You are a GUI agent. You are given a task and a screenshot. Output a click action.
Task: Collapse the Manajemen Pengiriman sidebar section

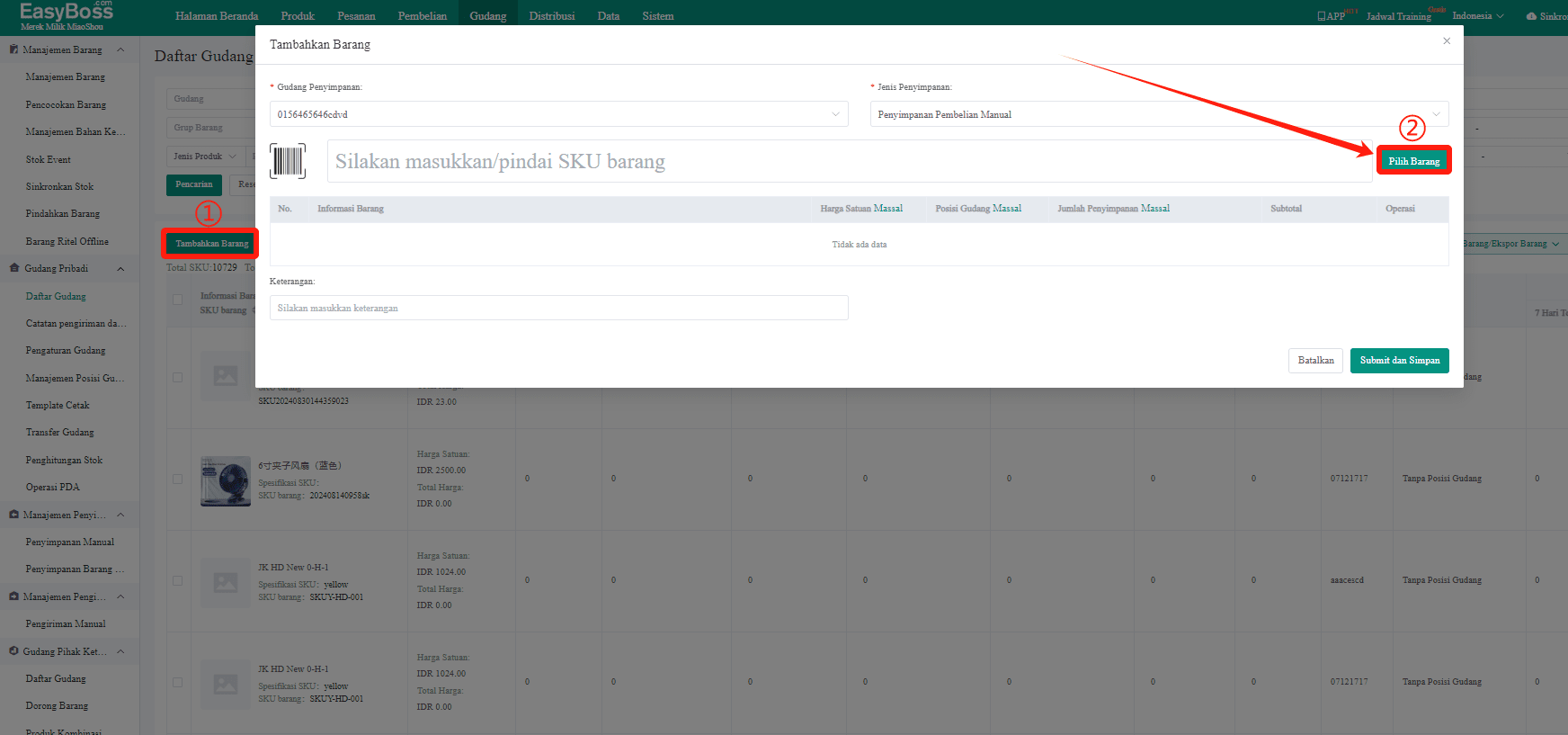pos(120,596)
